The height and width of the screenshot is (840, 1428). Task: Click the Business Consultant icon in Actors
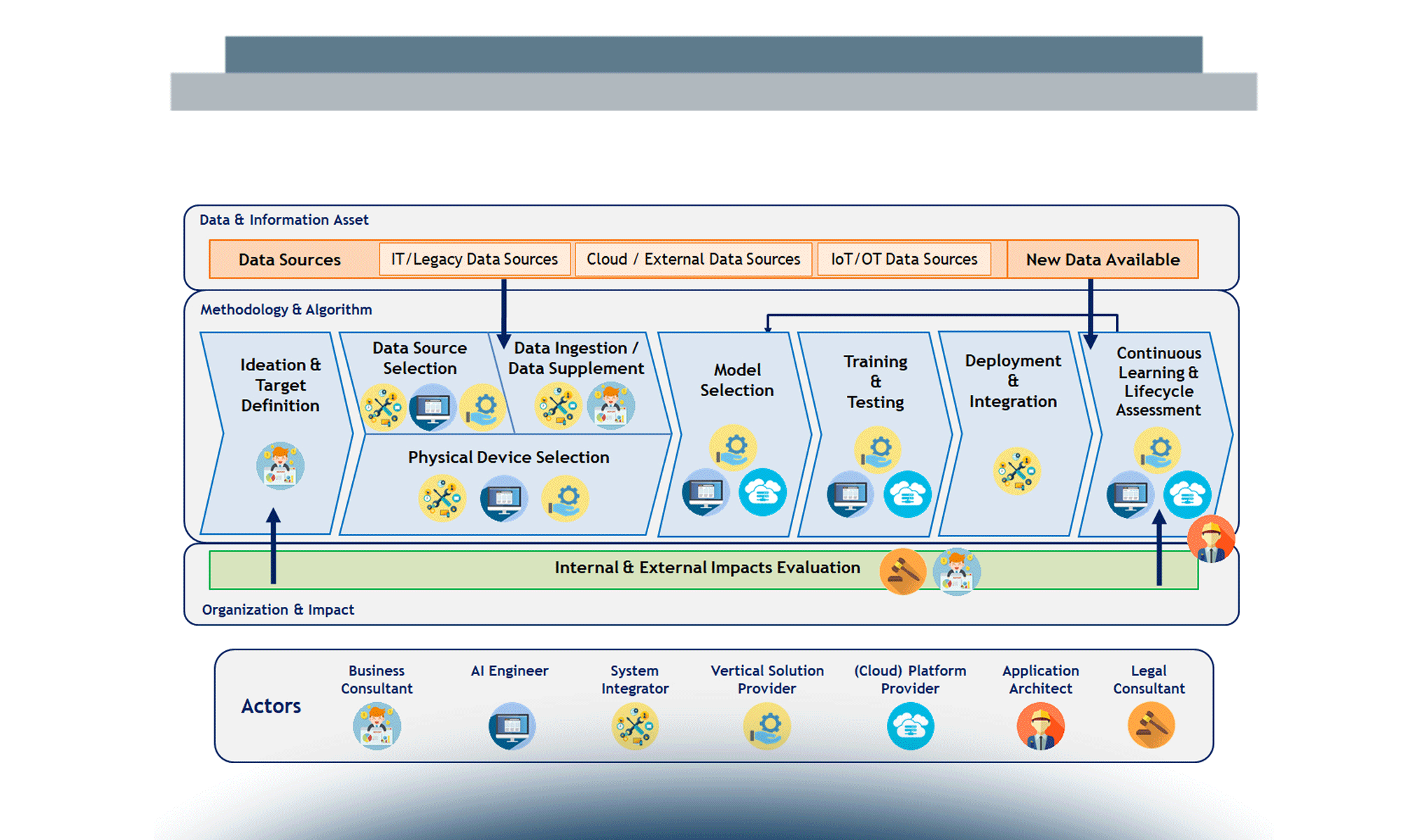click(x=377, y=727)
